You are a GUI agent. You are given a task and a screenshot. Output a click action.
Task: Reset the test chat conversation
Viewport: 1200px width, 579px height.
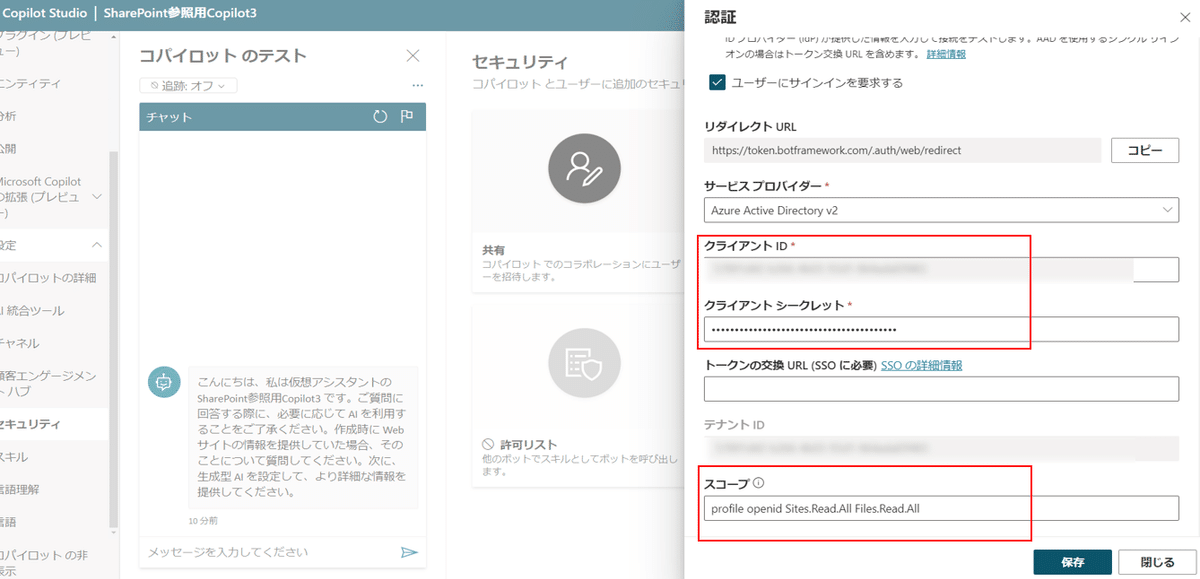[x=380, y=117]
